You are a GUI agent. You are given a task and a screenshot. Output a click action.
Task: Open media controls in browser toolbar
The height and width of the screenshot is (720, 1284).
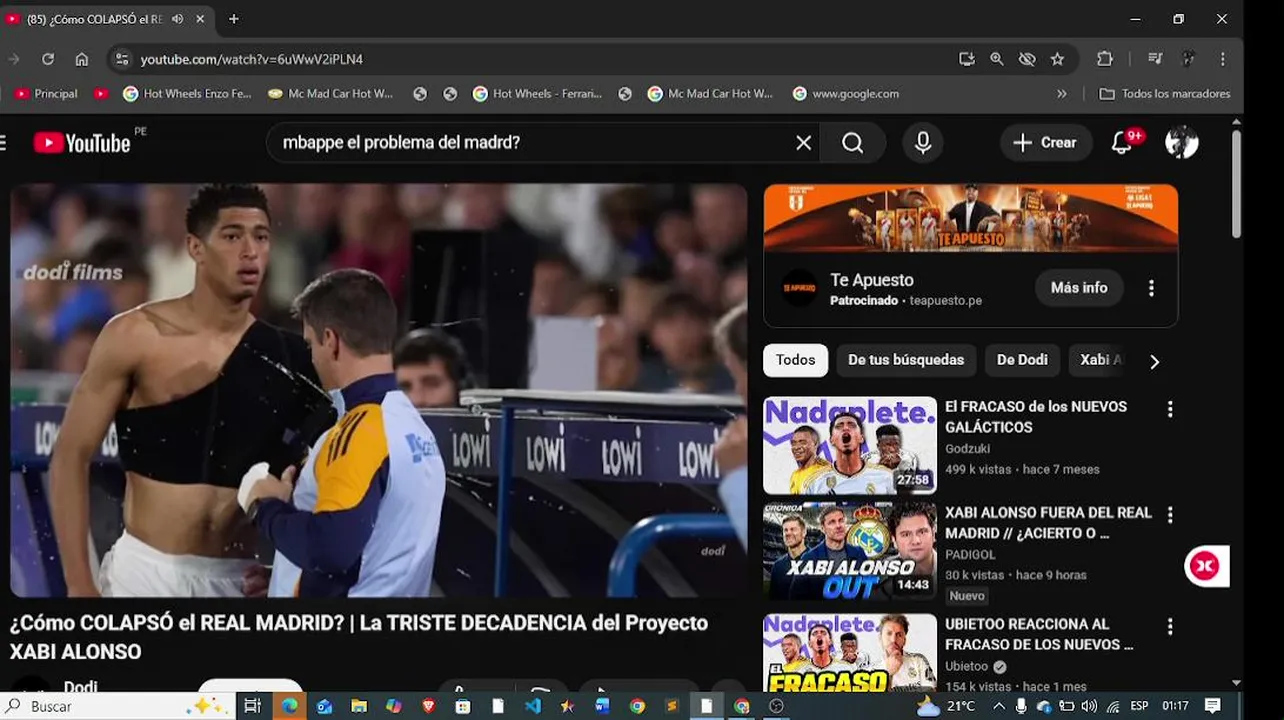[1155, 59]
